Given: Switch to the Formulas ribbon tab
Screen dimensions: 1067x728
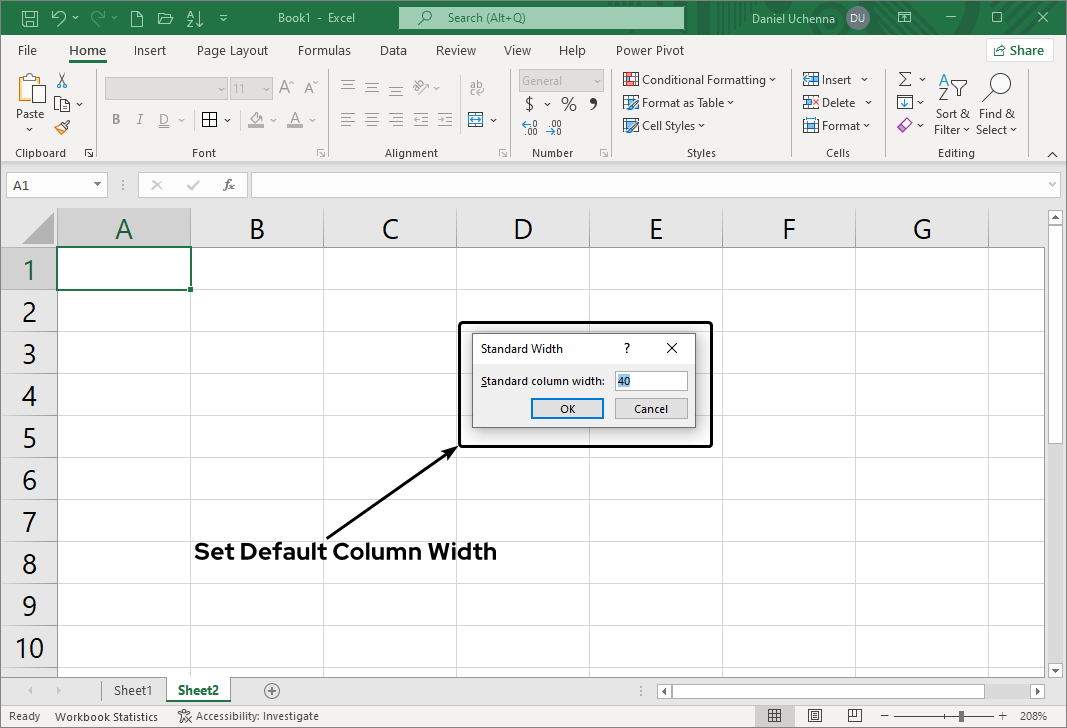Looking at the screenshot, I should coord(324,50).
